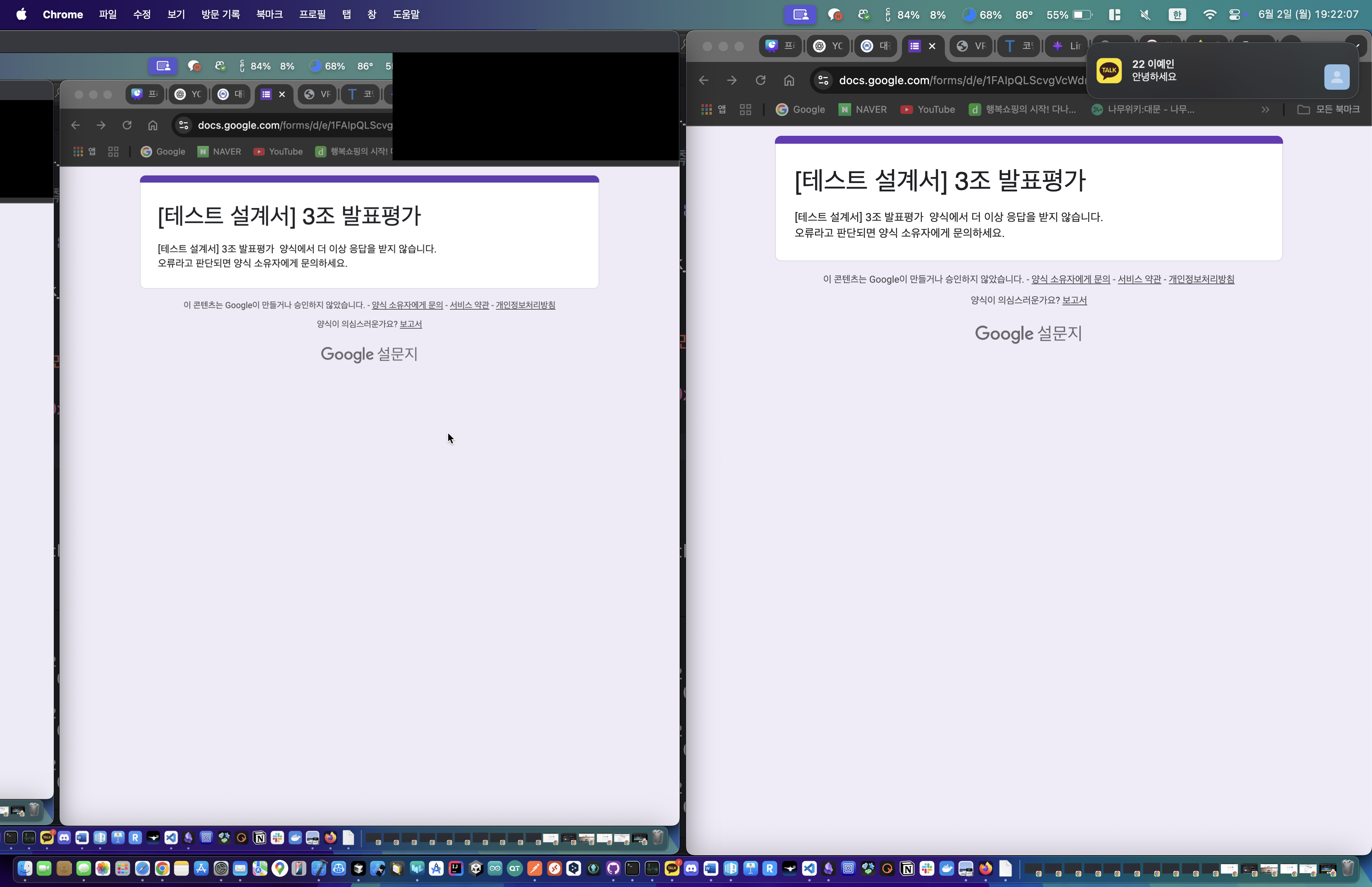Click 양식 소유자에게 문의 link in right window
Screen dimensions: 1372x887
pyautogui.click(x=1070, y=280)
